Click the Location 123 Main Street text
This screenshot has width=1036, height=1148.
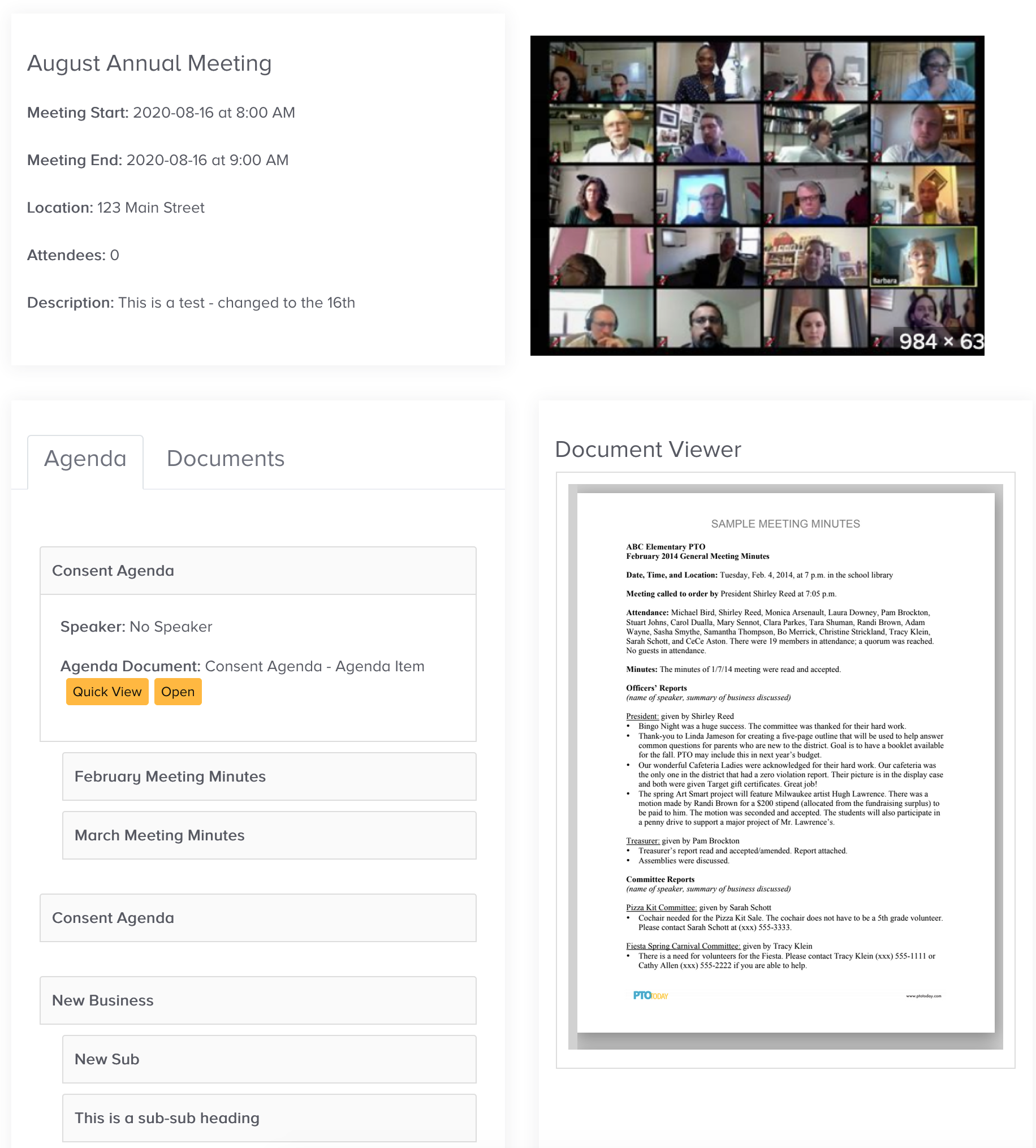pos(115,208)
